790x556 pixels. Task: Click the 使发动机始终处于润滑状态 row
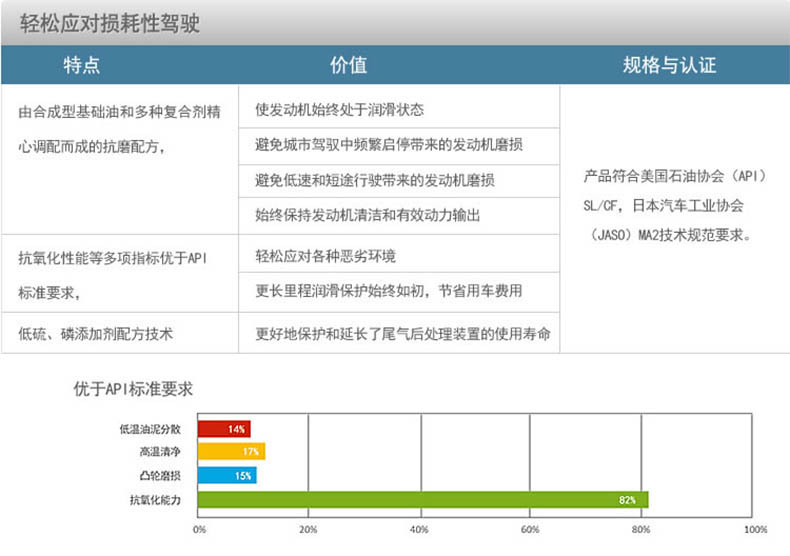point(340,110)
